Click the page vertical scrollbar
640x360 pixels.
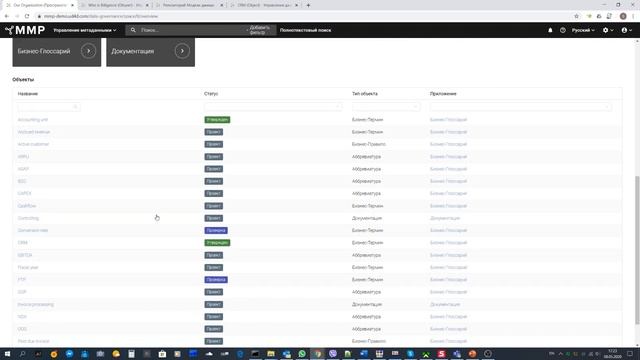(x=637, y=250)
